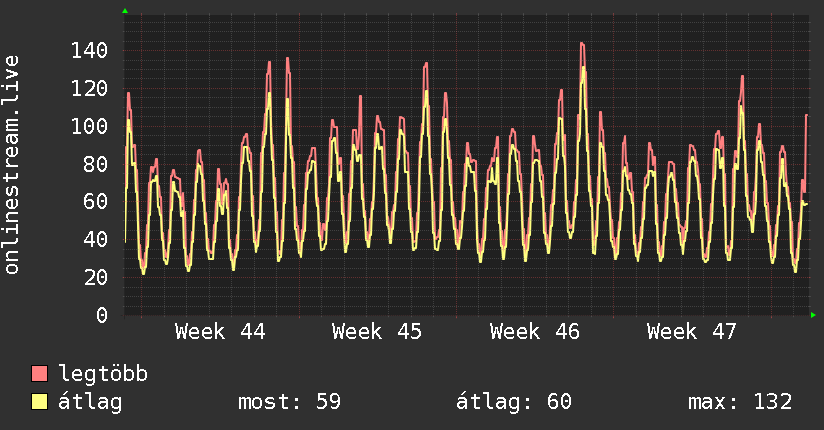This screenshot has height=430, width=824.
Task: Click the legtöbb legend label
Action: point(103,373)
